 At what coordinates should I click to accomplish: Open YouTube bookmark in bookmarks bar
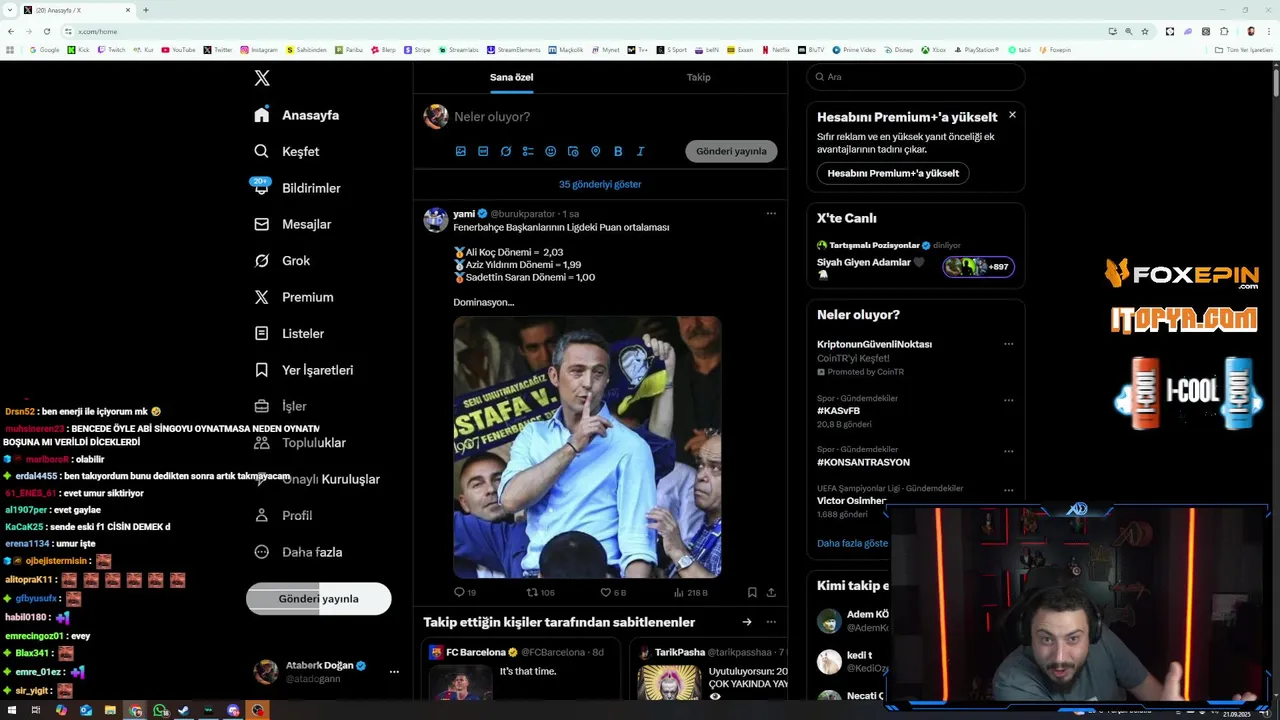click(179, 50)
